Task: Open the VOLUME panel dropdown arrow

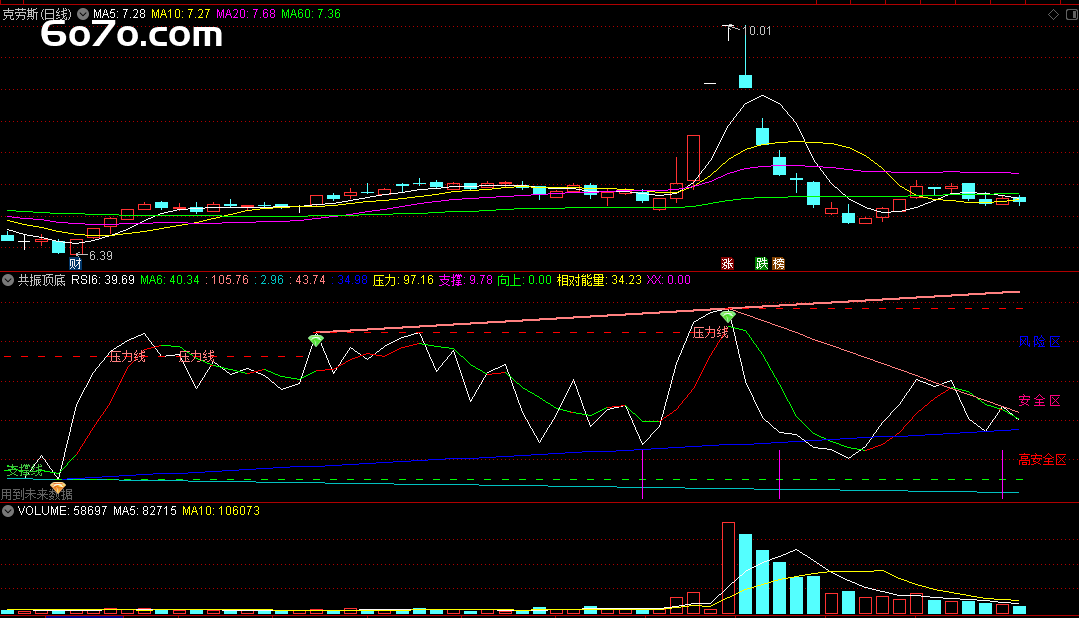Action: click(x=8, y=510)
